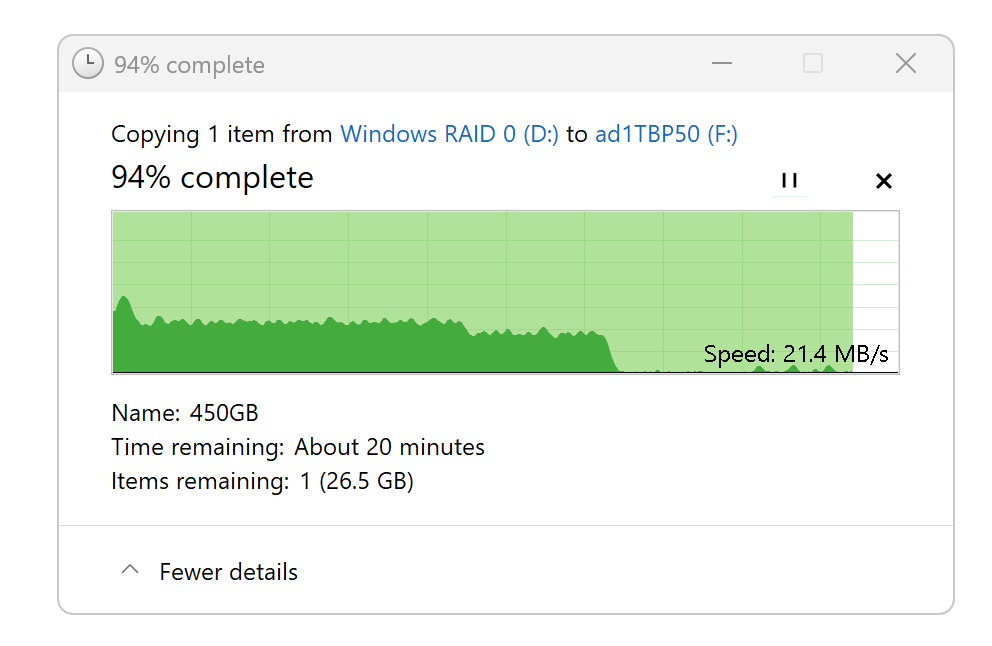
Task: Click the title bar "94% complete" text
Action: (x=189, y=65)
